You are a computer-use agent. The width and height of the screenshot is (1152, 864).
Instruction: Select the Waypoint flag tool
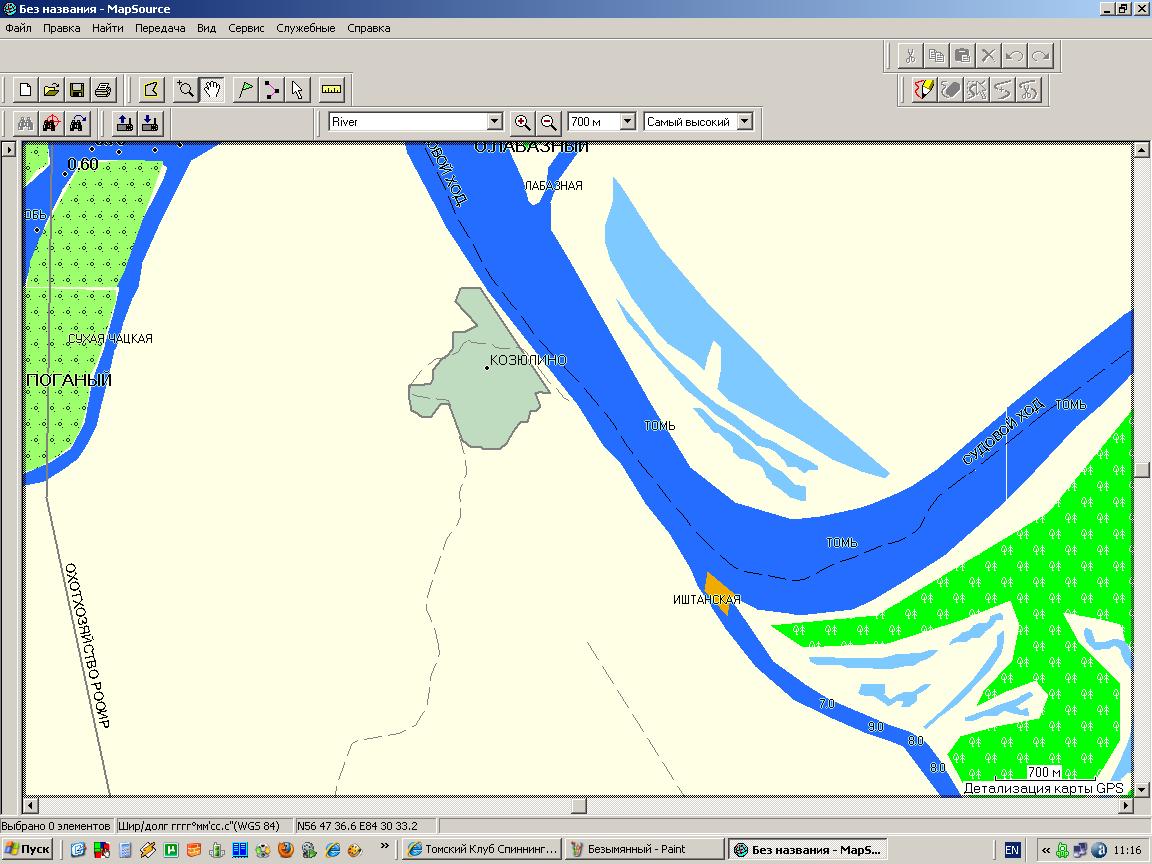[x=245, y=90]
